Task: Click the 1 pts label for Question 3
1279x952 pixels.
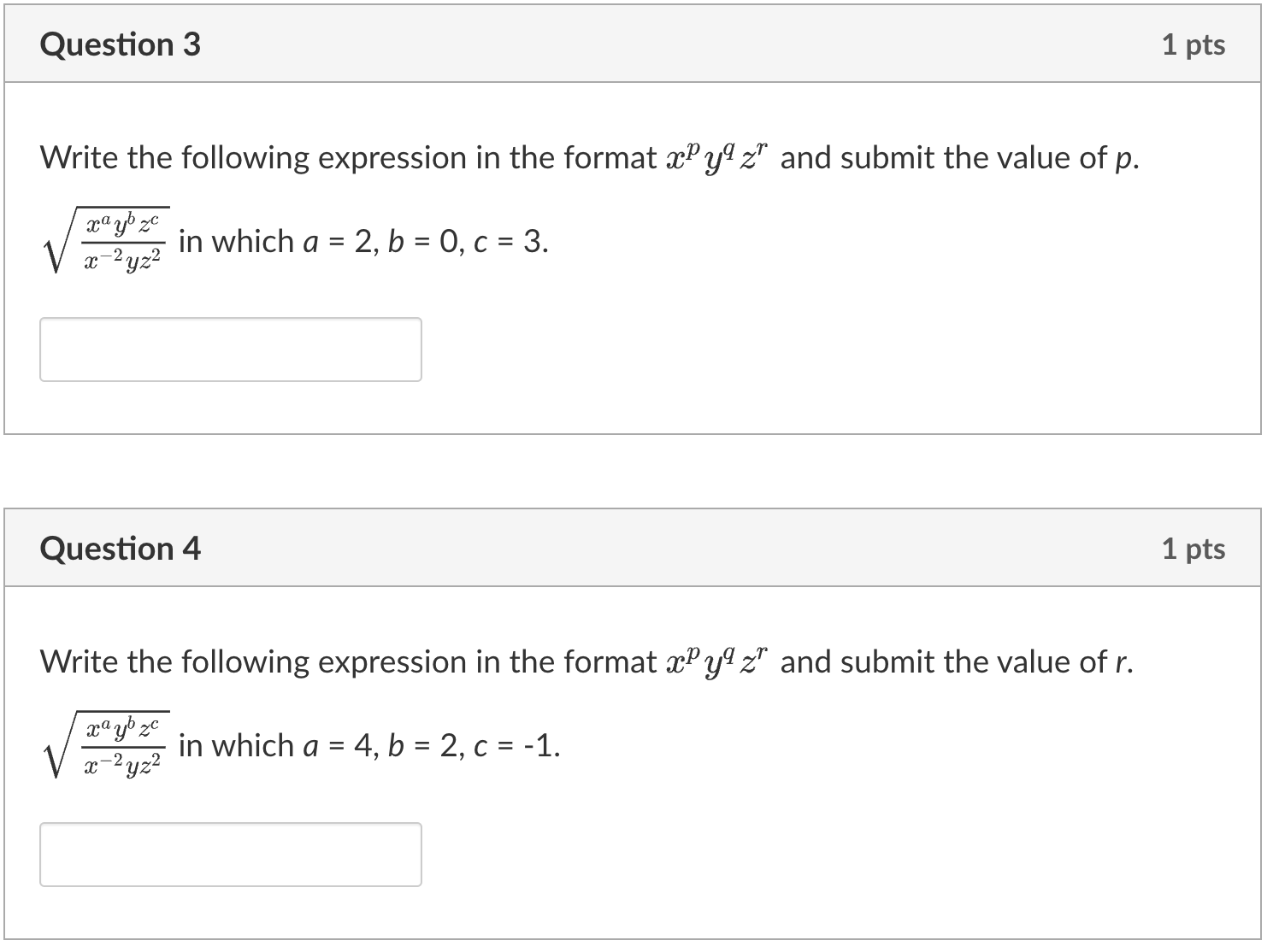Action: tap(1194, 44)
